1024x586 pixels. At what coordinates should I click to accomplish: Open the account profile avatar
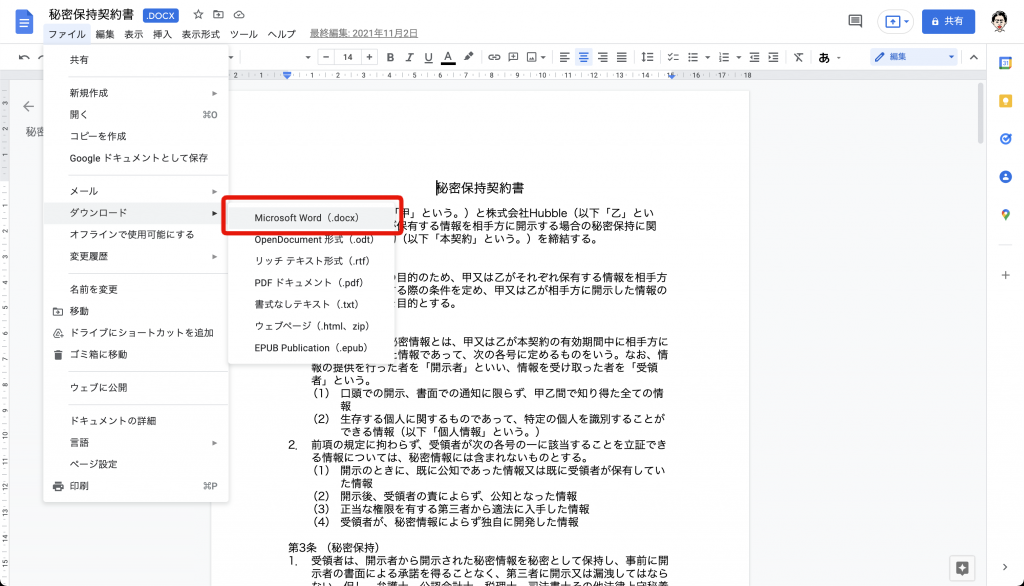999,22
